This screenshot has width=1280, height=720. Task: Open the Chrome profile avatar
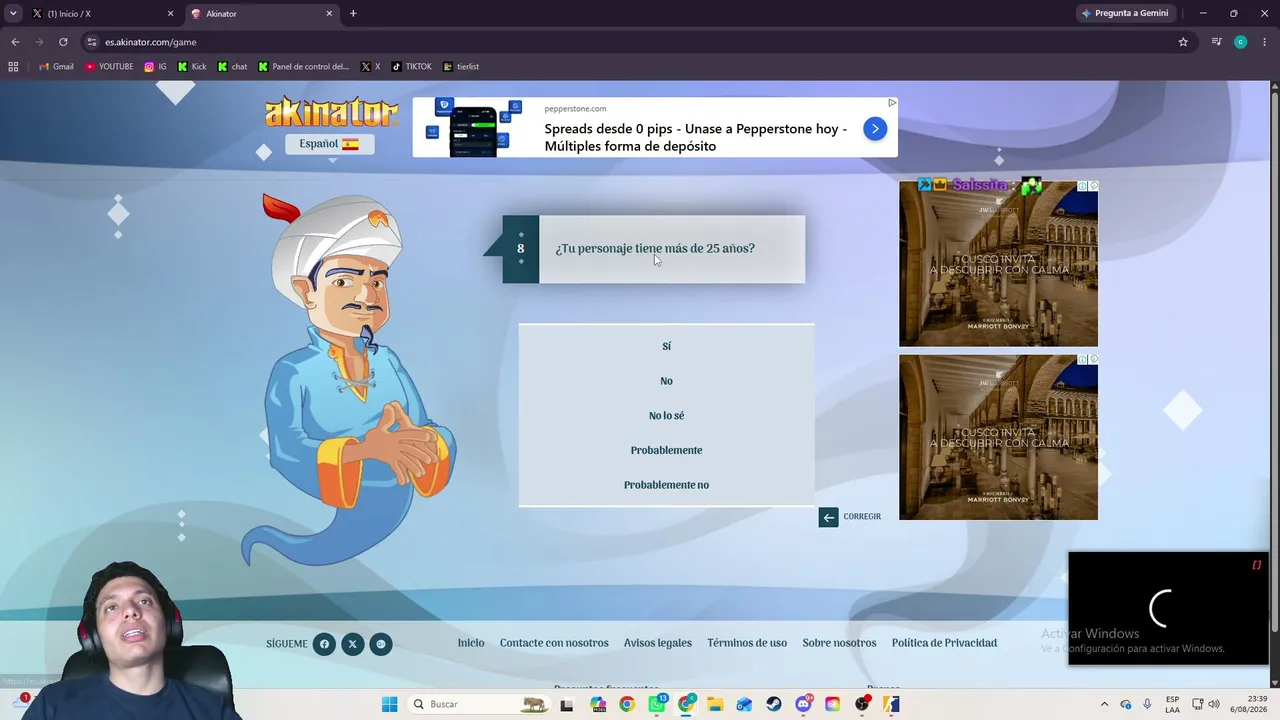coord(1240,42)
